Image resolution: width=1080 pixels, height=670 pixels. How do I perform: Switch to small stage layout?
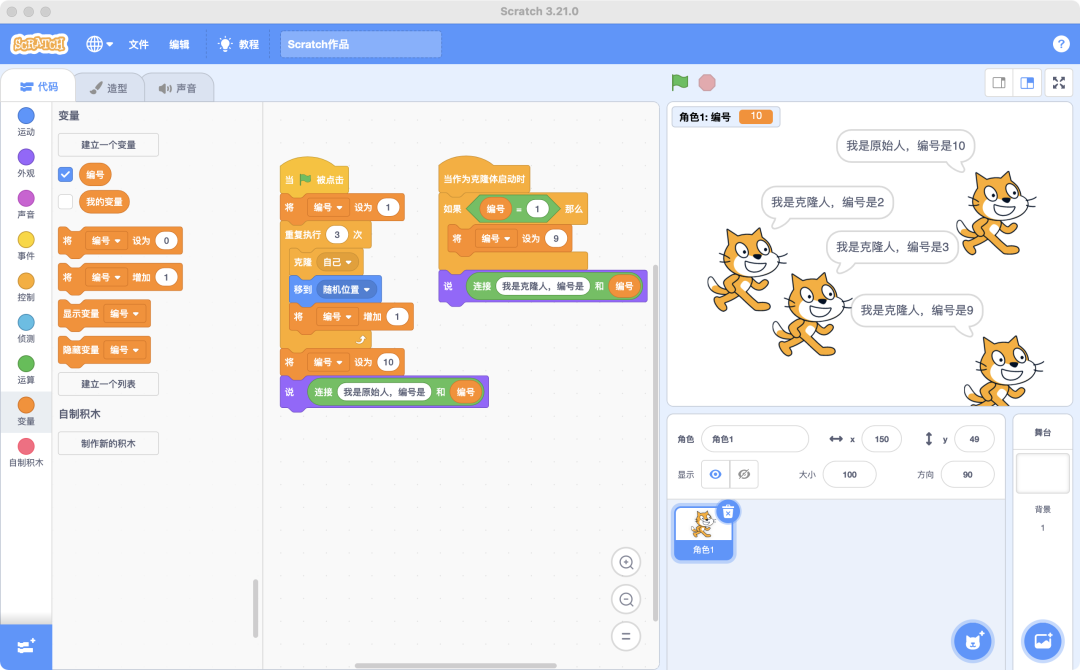[x=999, y=83]
